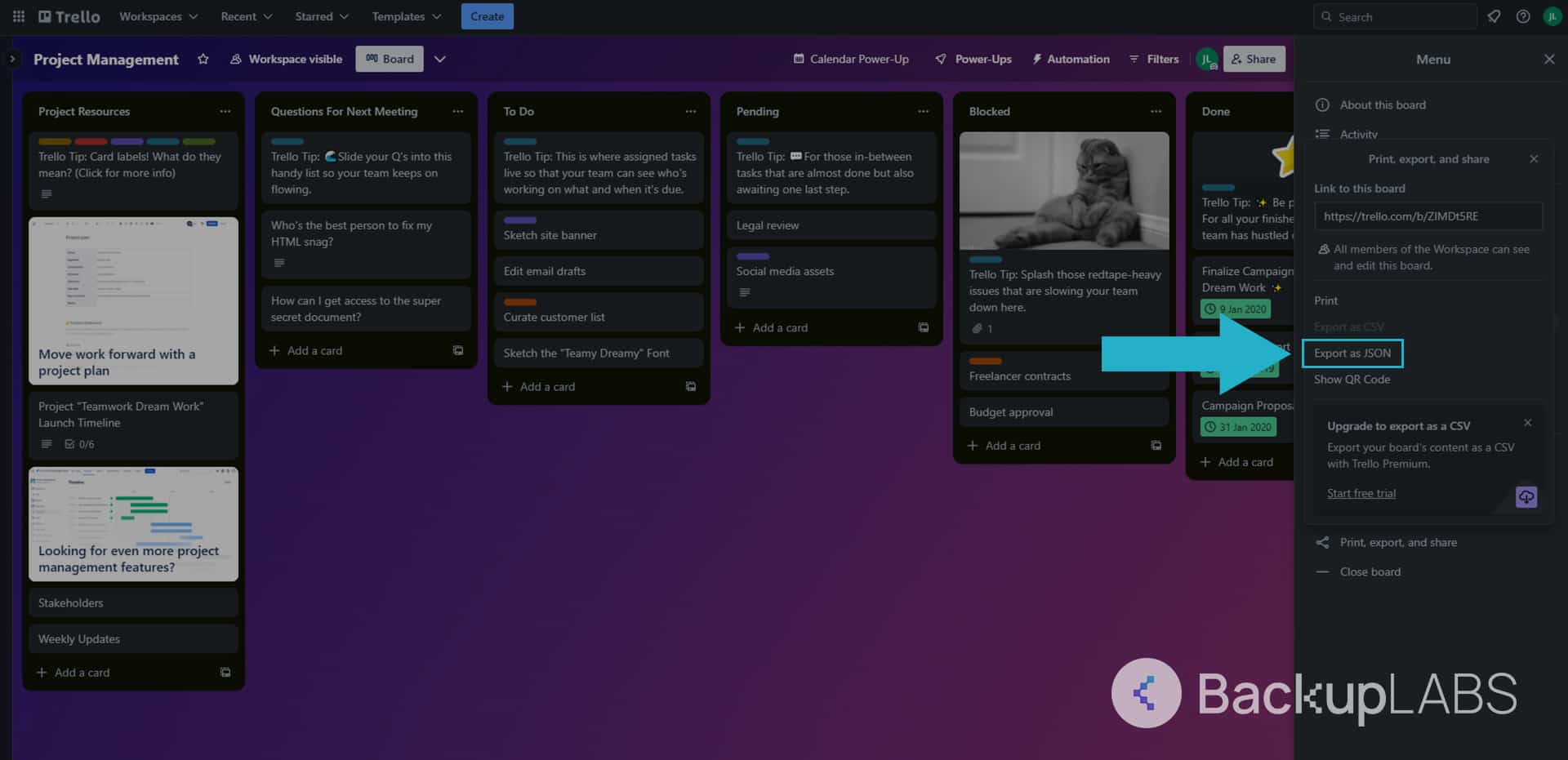Image resolution: width=1568 pixels, height=760 pixels.
Task: Follow the Start free trial link
Action: pyautogui.click(x=1361, y=493)
